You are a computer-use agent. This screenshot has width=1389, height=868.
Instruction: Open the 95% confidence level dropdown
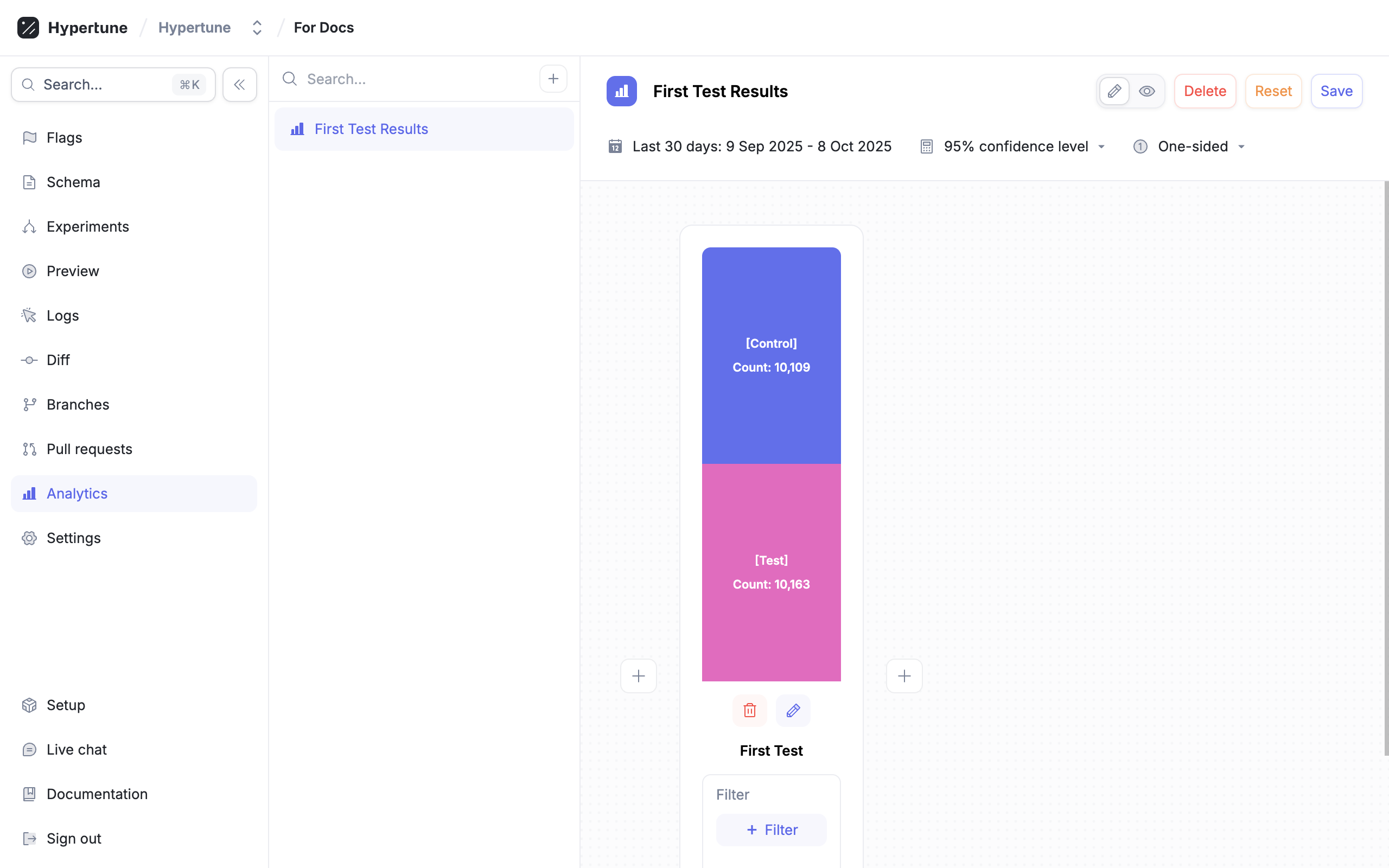[x=1015, y=146]
